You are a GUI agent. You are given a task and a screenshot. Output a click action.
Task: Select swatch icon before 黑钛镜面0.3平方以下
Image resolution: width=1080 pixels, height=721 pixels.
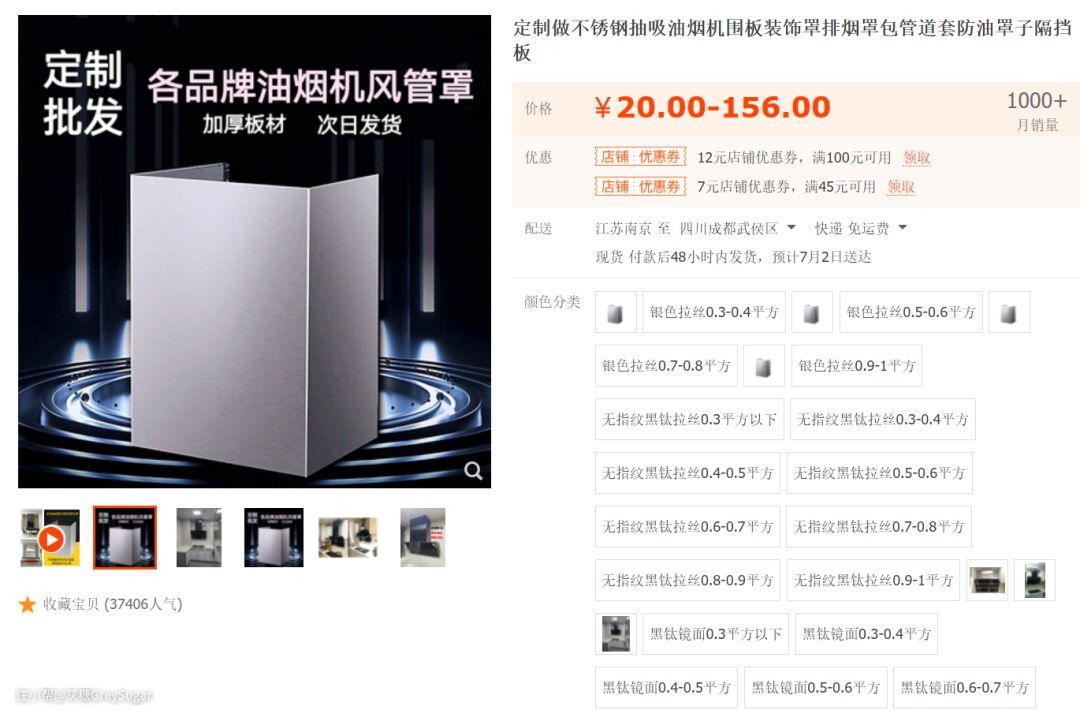[x=616, y=634]
